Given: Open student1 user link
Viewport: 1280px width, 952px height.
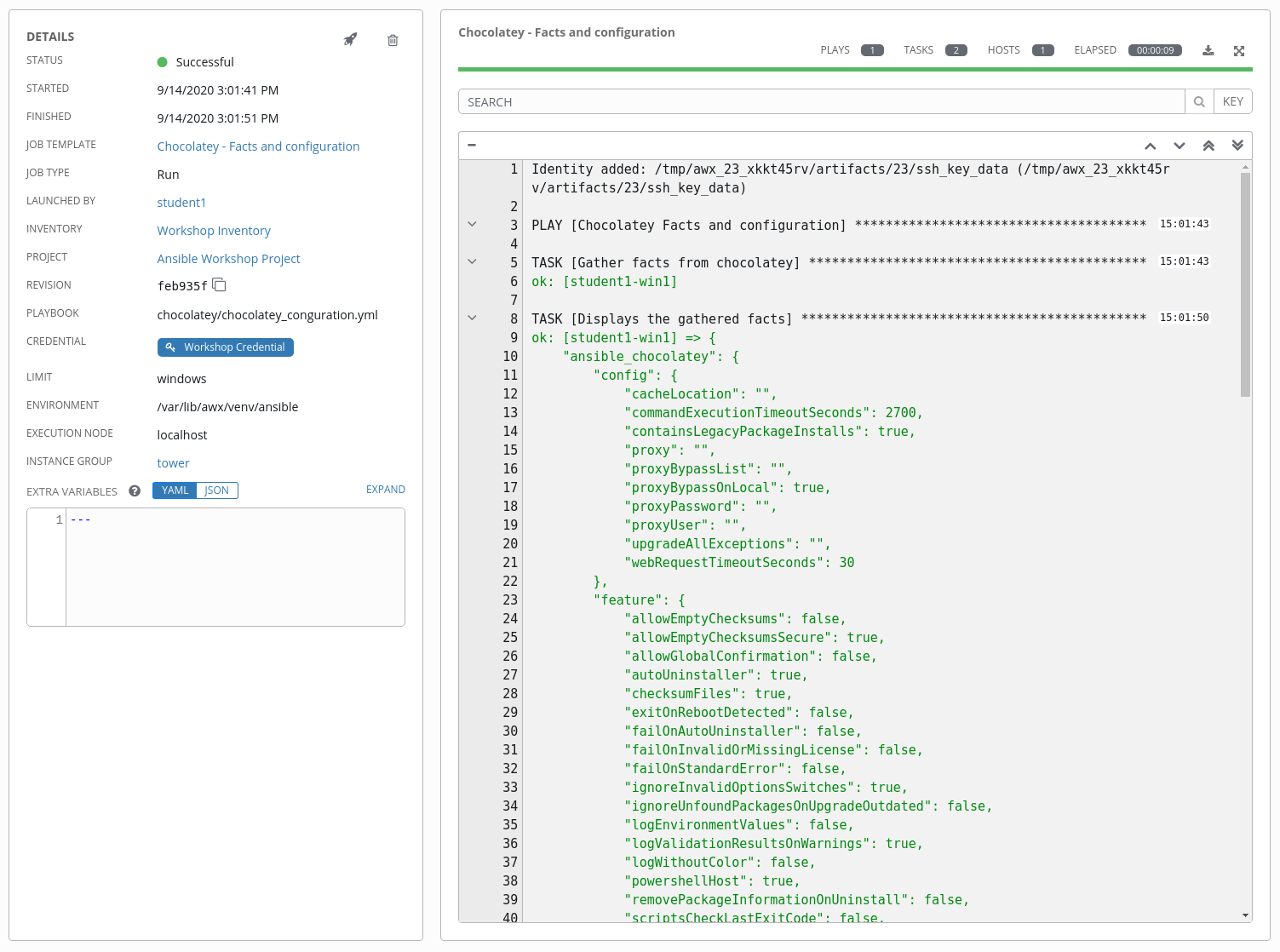Looking at the screenshot, I should (x=181, y=203).
